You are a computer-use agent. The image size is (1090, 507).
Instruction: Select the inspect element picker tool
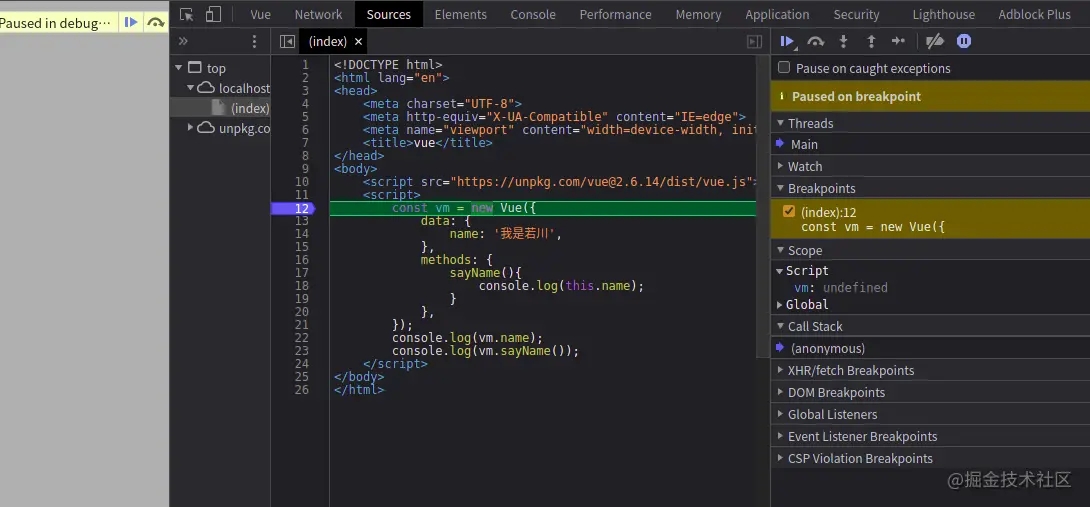point(186,14)
